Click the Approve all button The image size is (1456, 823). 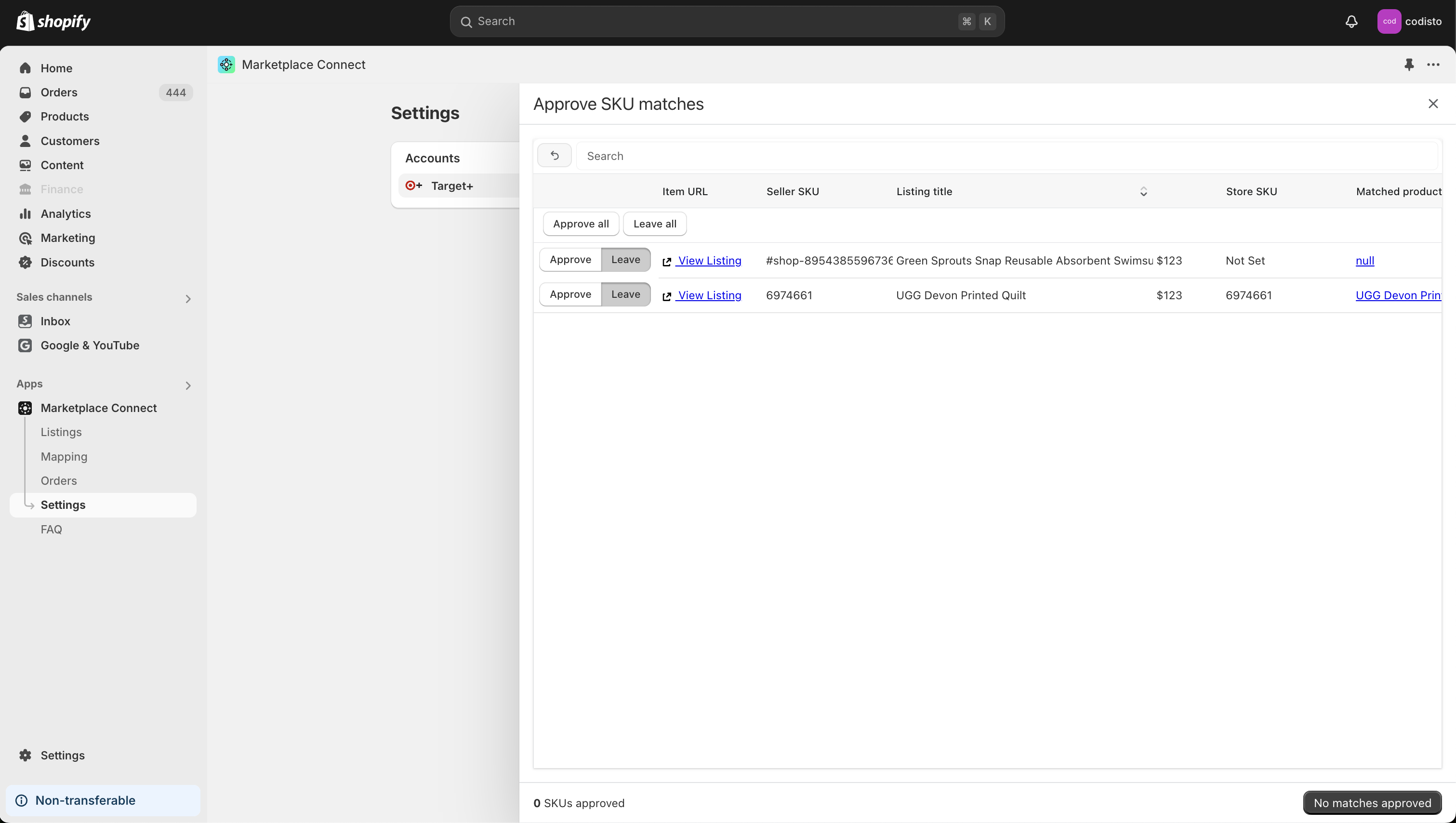point(581,224)
